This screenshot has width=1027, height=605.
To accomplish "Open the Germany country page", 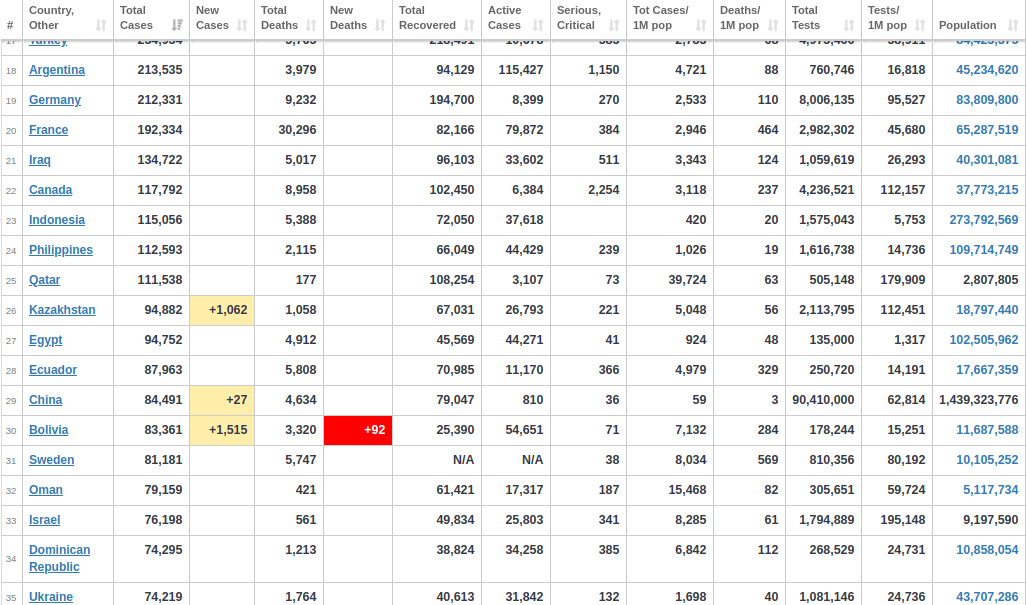I will click(x=55, y=100).
